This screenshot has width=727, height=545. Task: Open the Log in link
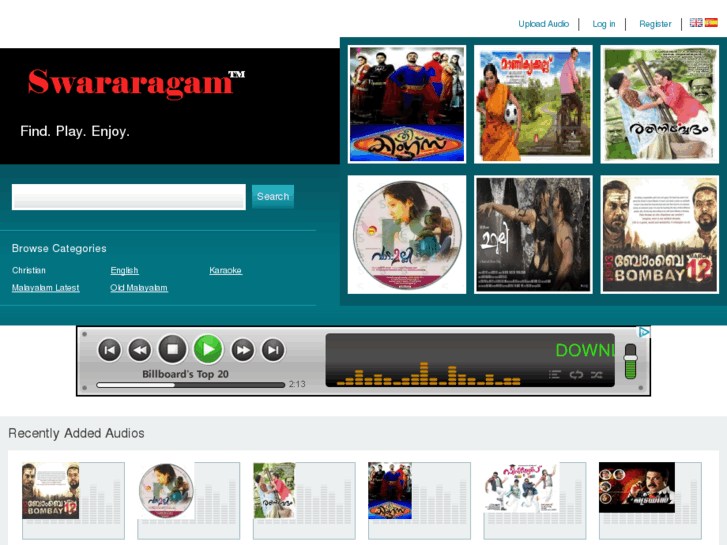tap(604, 24)
